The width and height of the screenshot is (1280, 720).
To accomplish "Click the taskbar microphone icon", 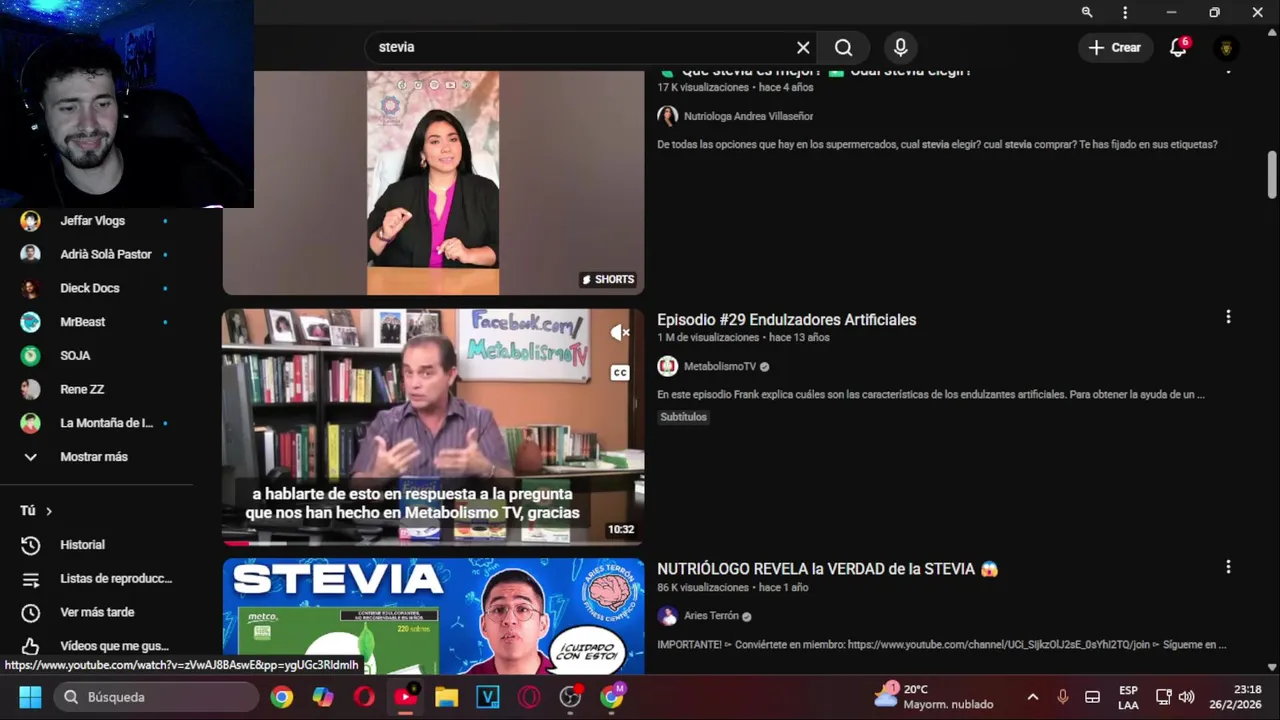I will (x=1063, y=697).
